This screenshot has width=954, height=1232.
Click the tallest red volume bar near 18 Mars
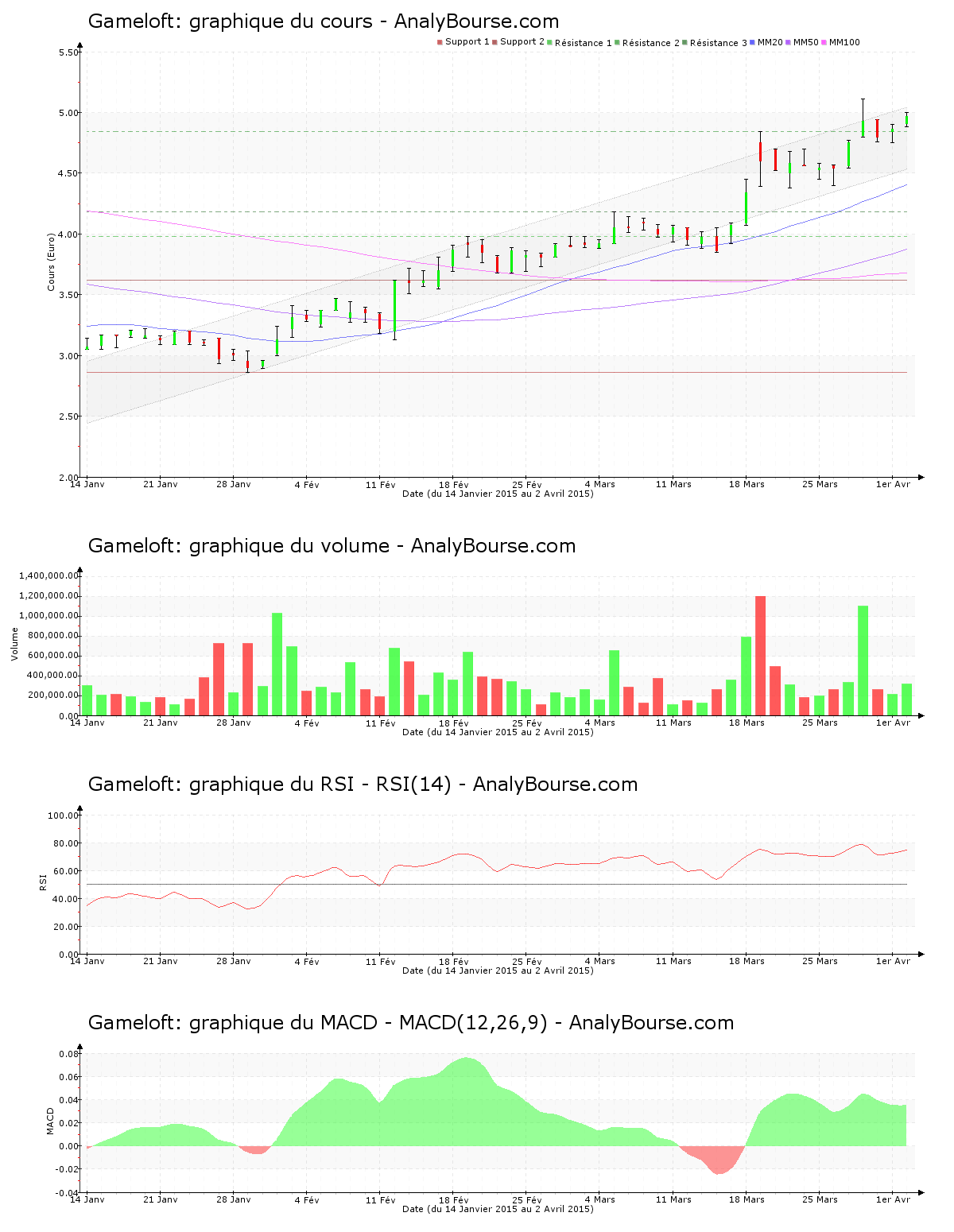pyautogui.click(x=760, y=656)
